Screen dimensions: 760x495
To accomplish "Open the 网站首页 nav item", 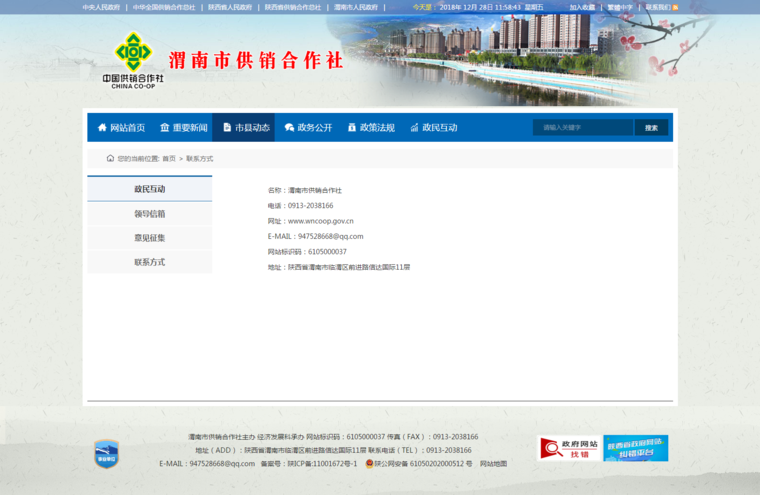I will pos(121,128).
